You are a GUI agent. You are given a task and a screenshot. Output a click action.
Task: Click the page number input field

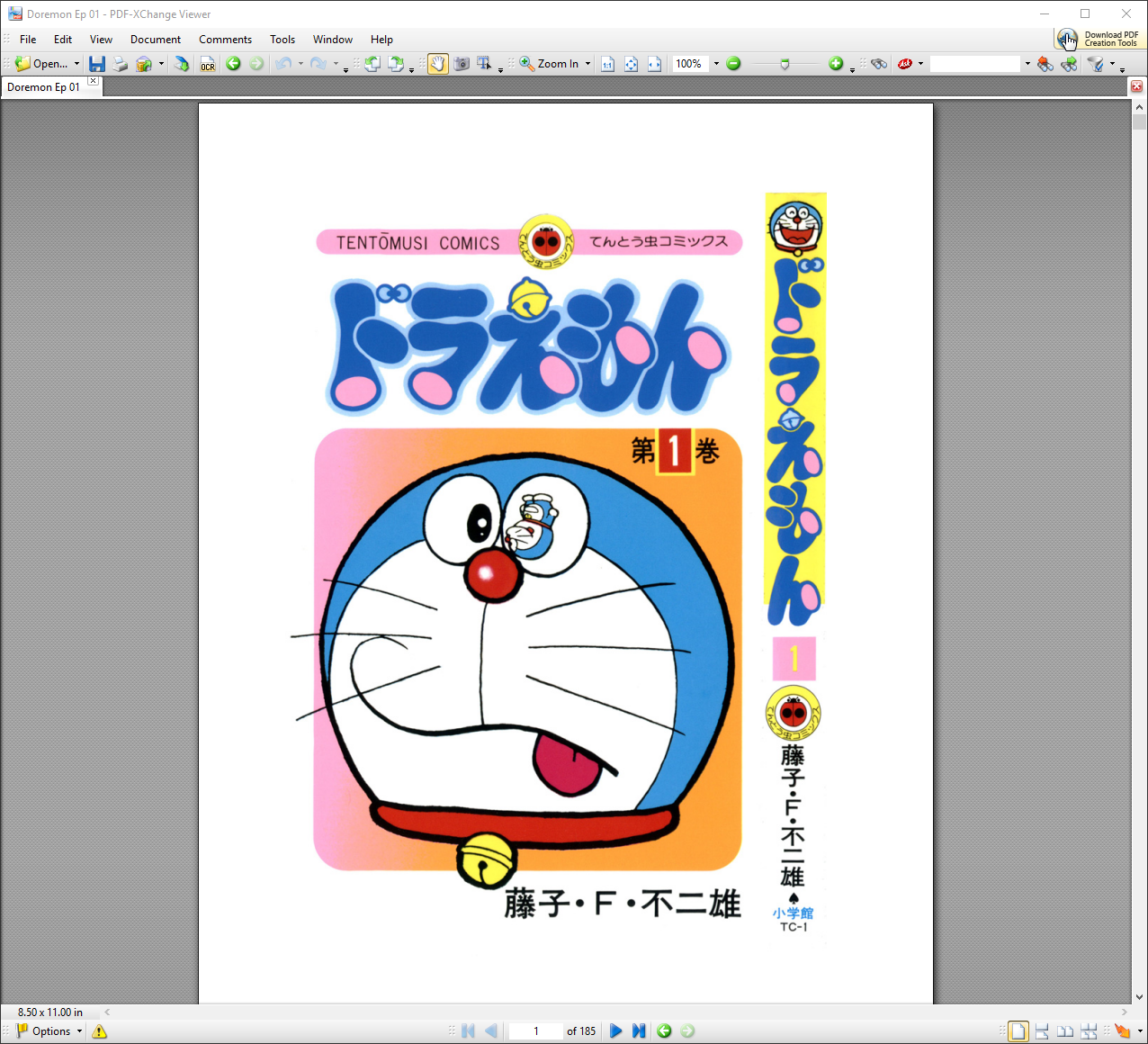coord(536,1031)
